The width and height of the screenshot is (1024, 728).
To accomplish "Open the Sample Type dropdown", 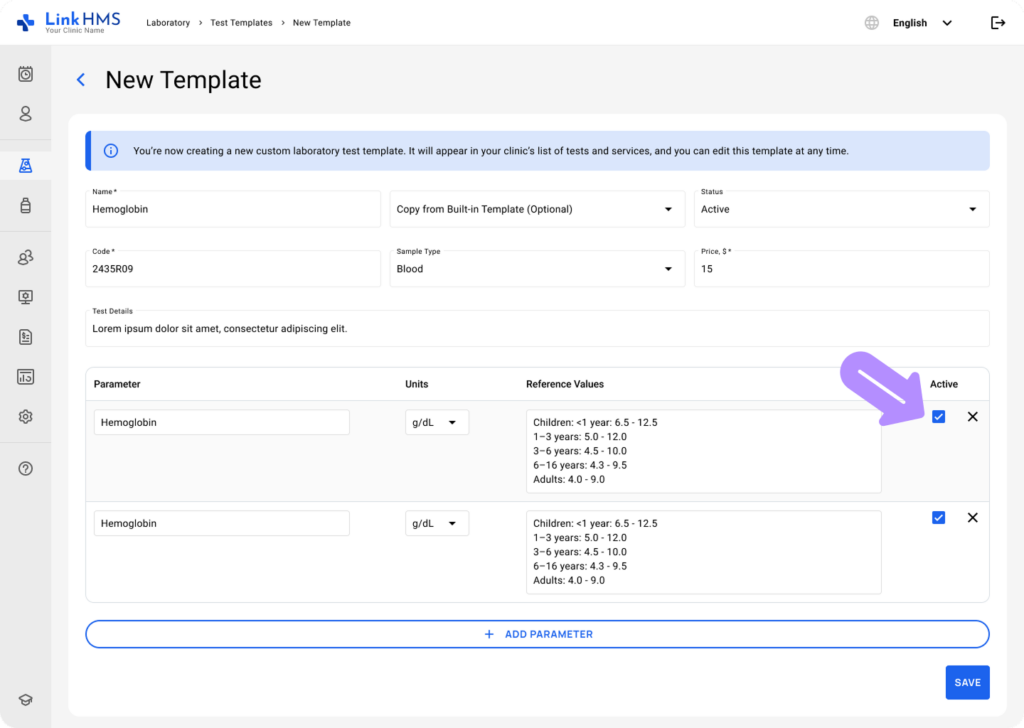I will 537,268.
